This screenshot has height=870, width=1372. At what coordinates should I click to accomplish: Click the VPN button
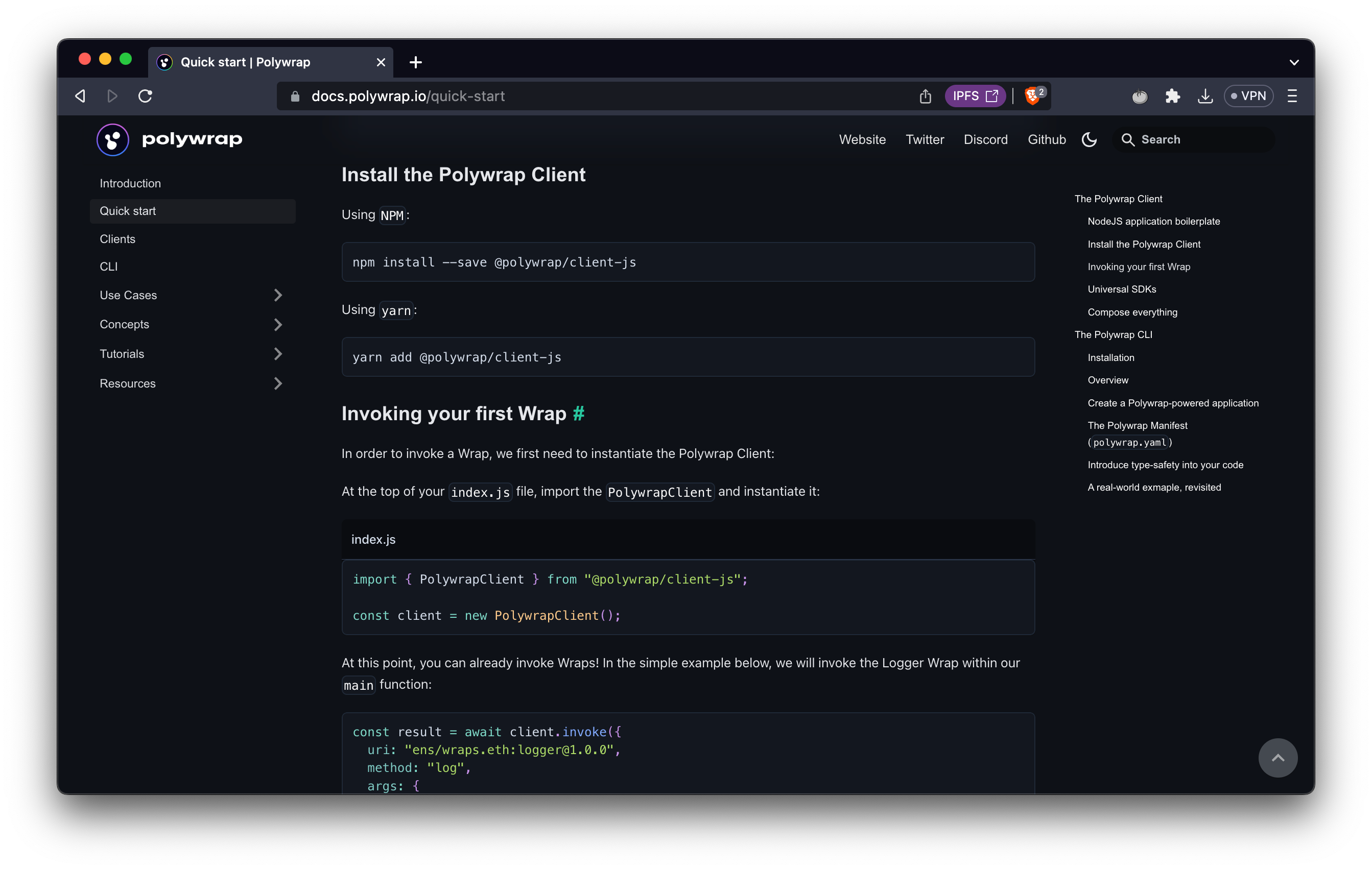pyautogui.click(x=1248, y=95)
